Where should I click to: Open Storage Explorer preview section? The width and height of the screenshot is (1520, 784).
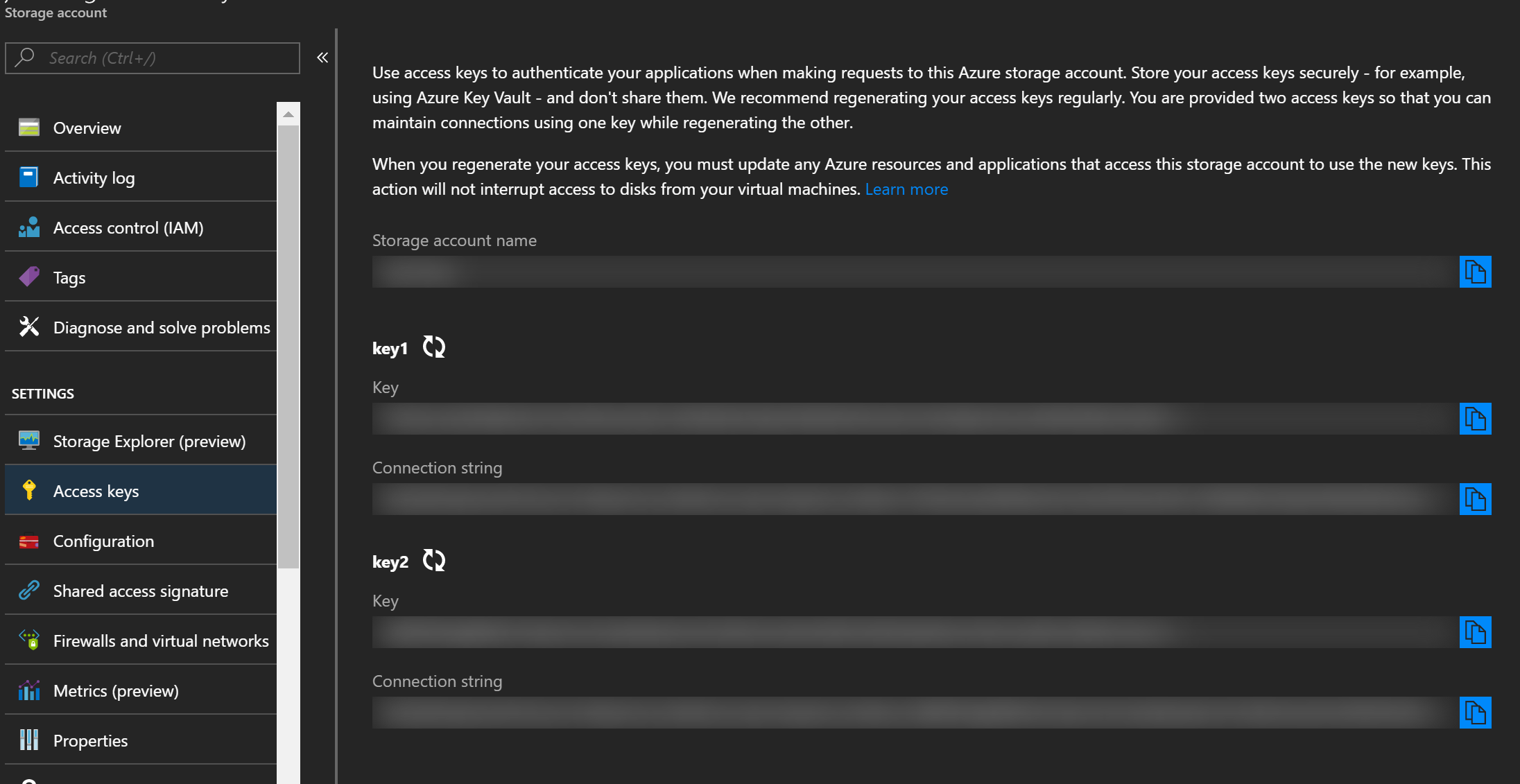click(x=149, y=440)
